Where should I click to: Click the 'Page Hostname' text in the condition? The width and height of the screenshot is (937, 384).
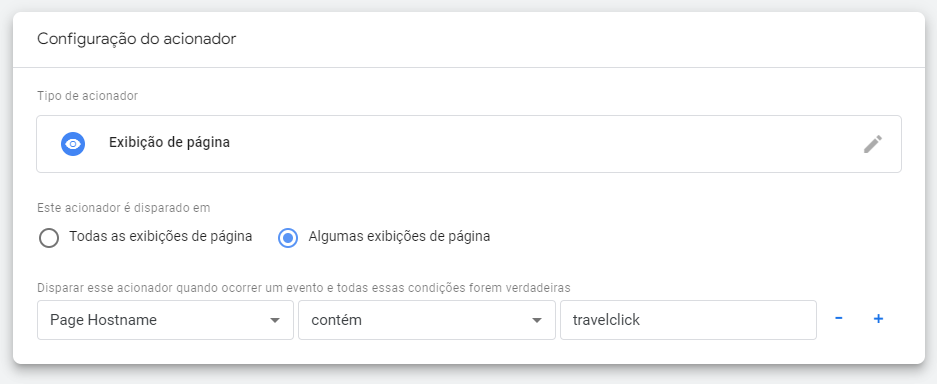point(103,320)
